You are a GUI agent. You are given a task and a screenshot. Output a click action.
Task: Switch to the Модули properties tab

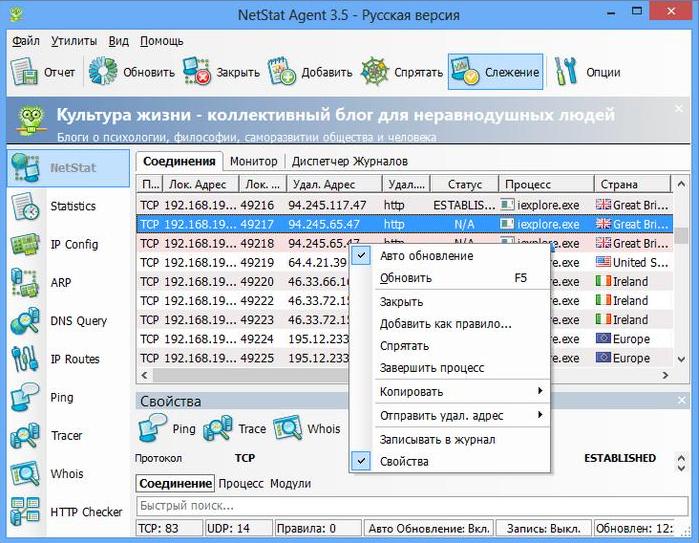coord(290,483)
